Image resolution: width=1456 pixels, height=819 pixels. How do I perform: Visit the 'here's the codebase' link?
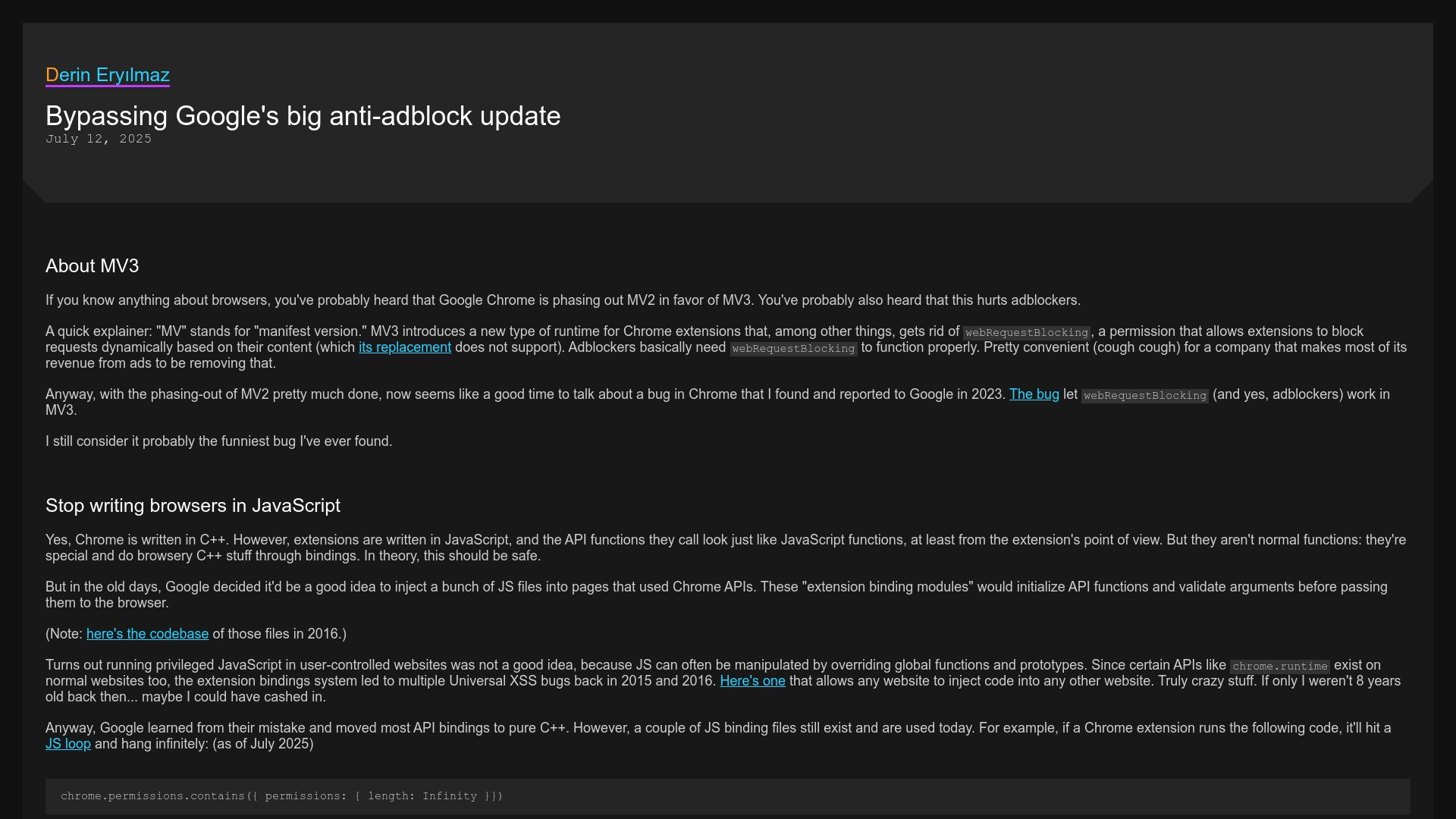(147, 634)
